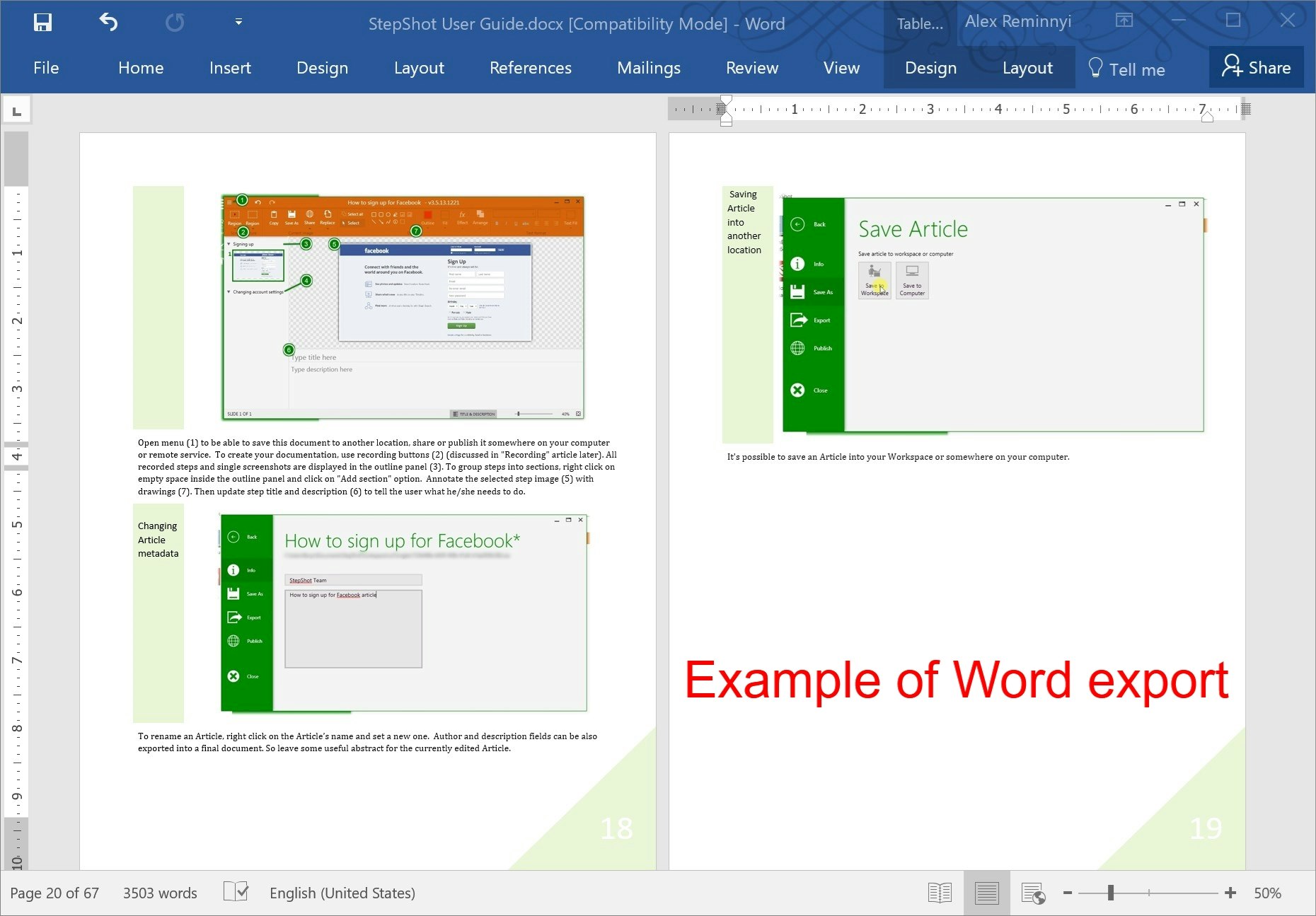Click the proofing errors icon
The width and height of the screenshot is (1316, 916).
(236, 892)
